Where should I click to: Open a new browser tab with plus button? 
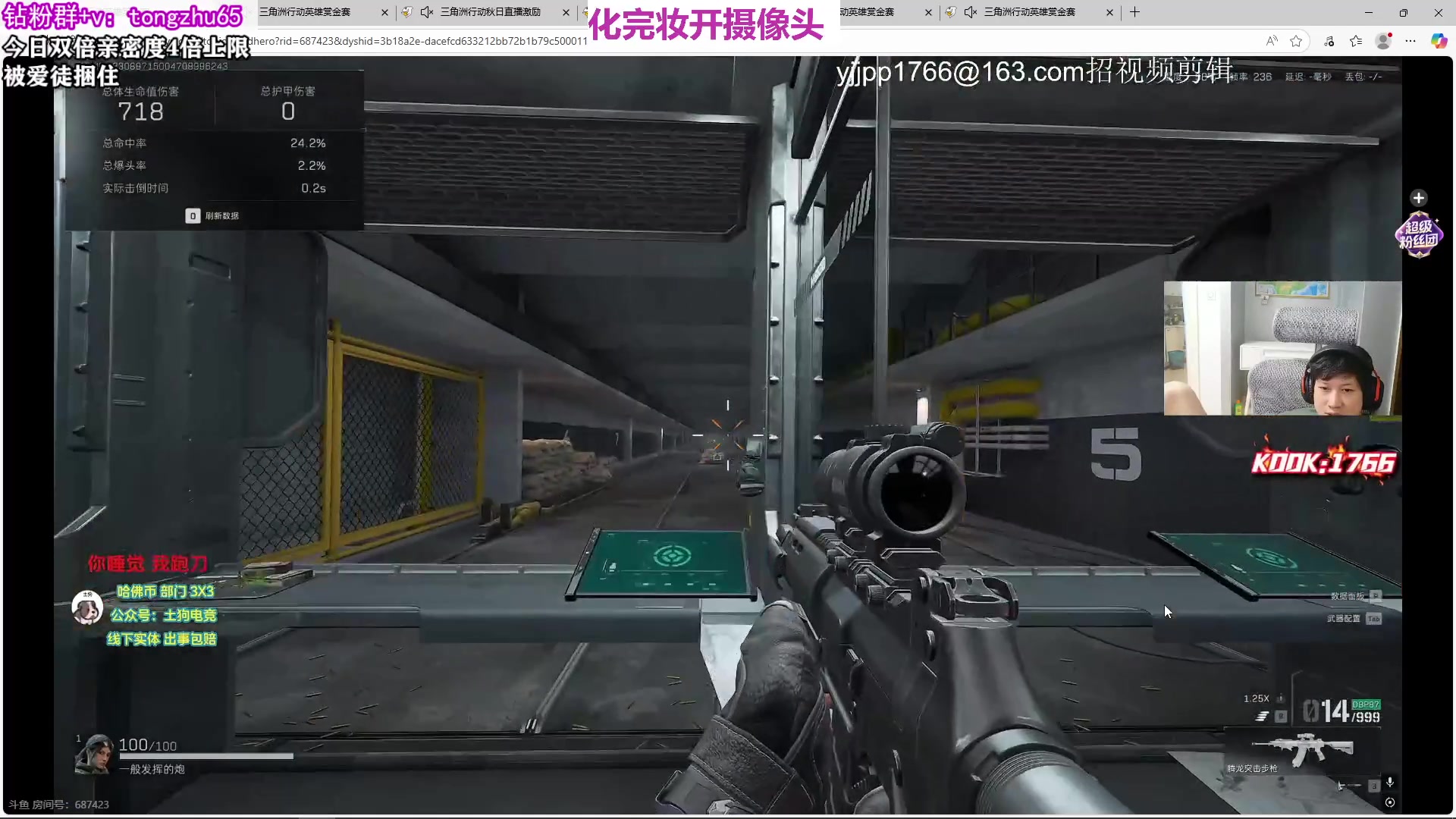coord(1134,12)
